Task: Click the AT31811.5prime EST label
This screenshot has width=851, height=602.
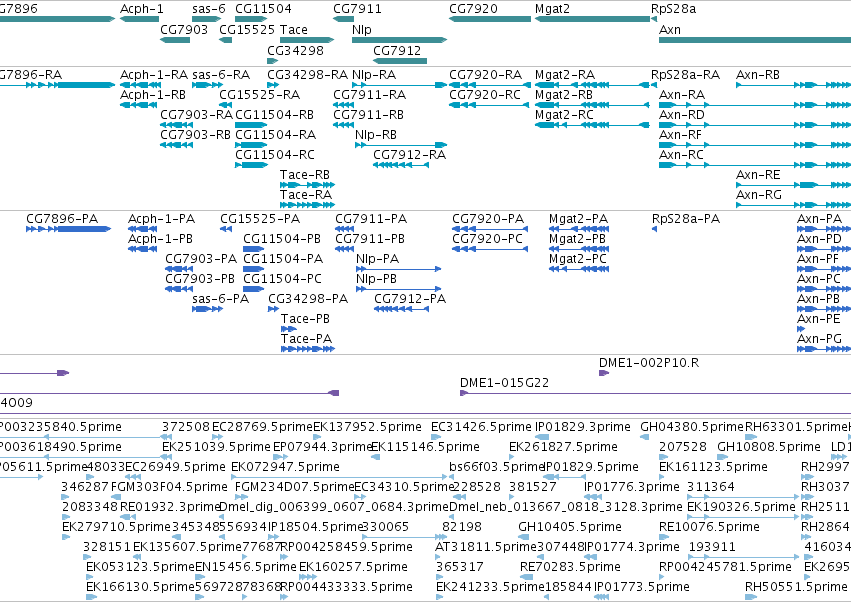Action: click(486, 547)
